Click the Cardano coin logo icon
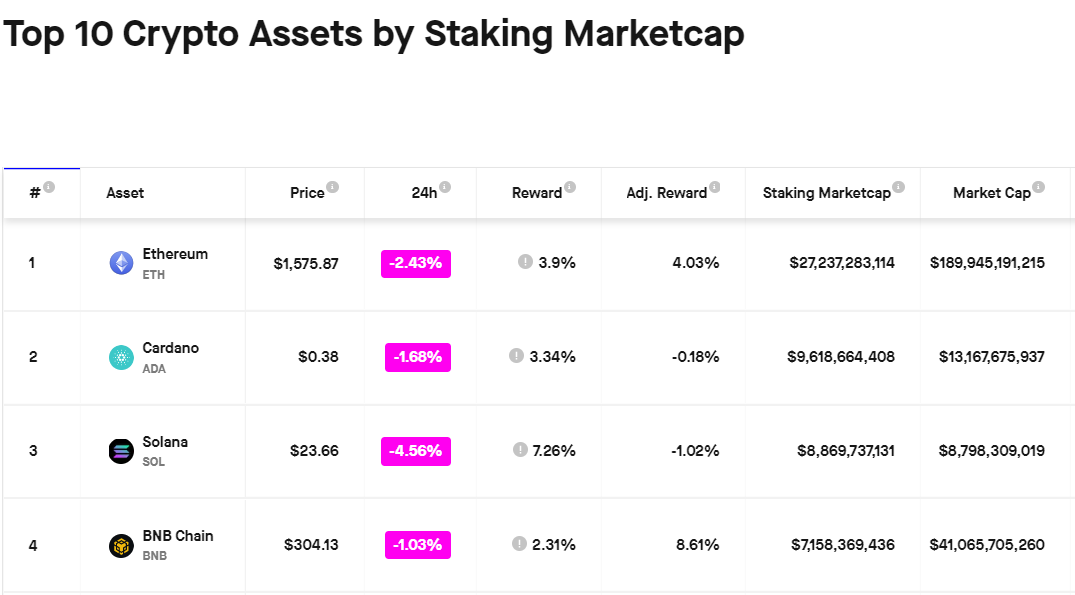 click(x=121, y=357)
